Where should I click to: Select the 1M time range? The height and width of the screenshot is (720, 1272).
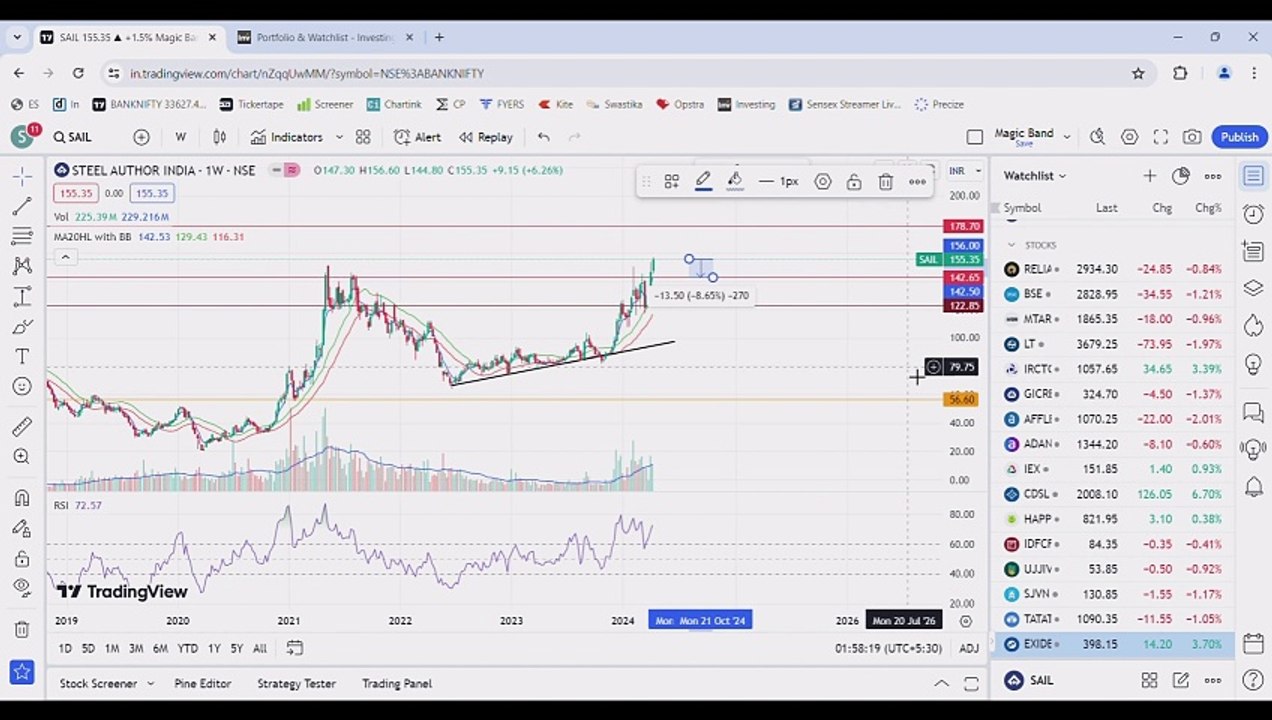112,649
